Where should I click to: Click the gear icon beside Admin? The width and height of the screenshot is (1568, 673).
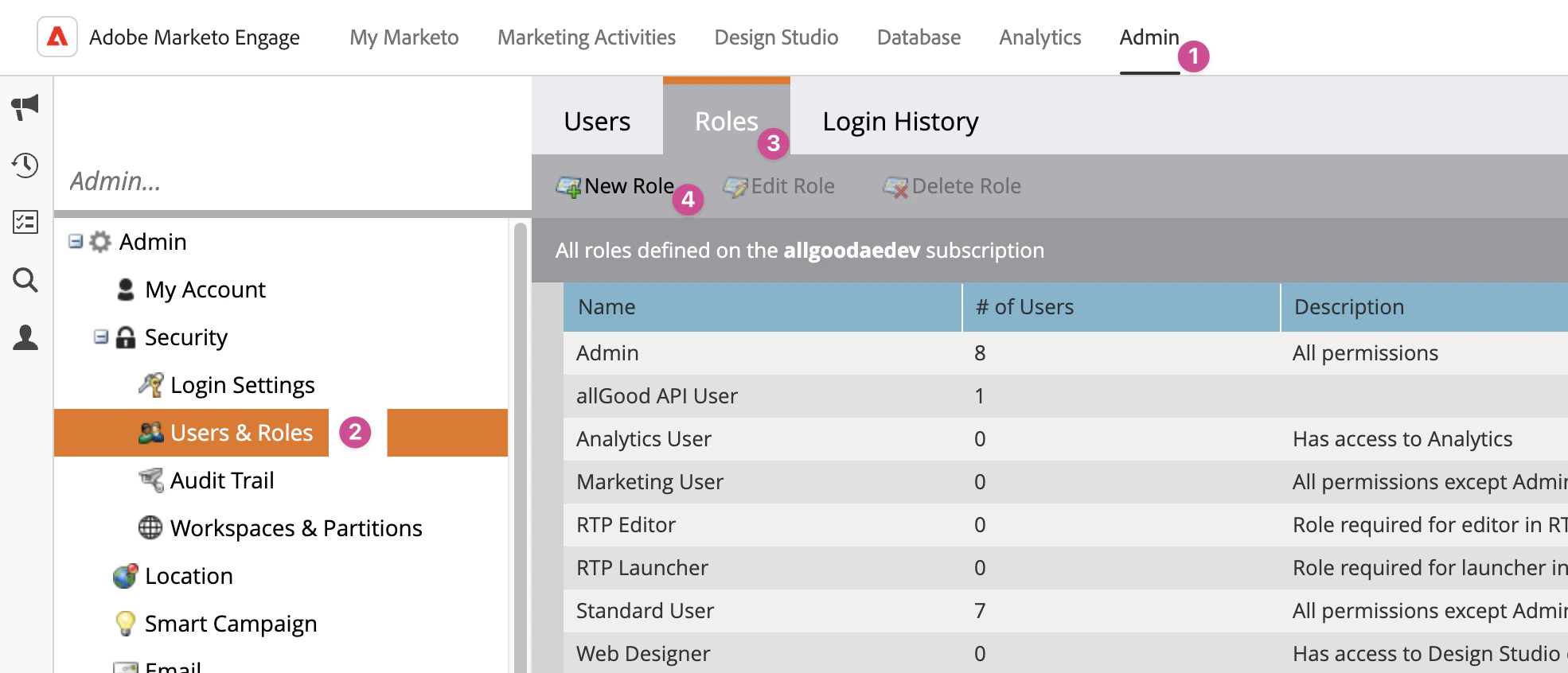[x=100, y=241]
